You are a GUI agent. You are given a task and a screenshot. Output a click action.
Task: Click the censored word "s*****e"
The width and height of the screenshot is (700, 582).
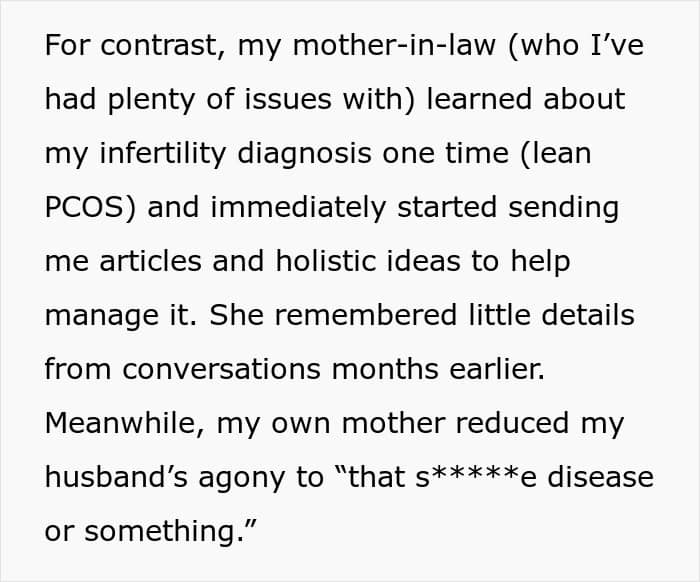pyautogui.click(x=482, y=478)
